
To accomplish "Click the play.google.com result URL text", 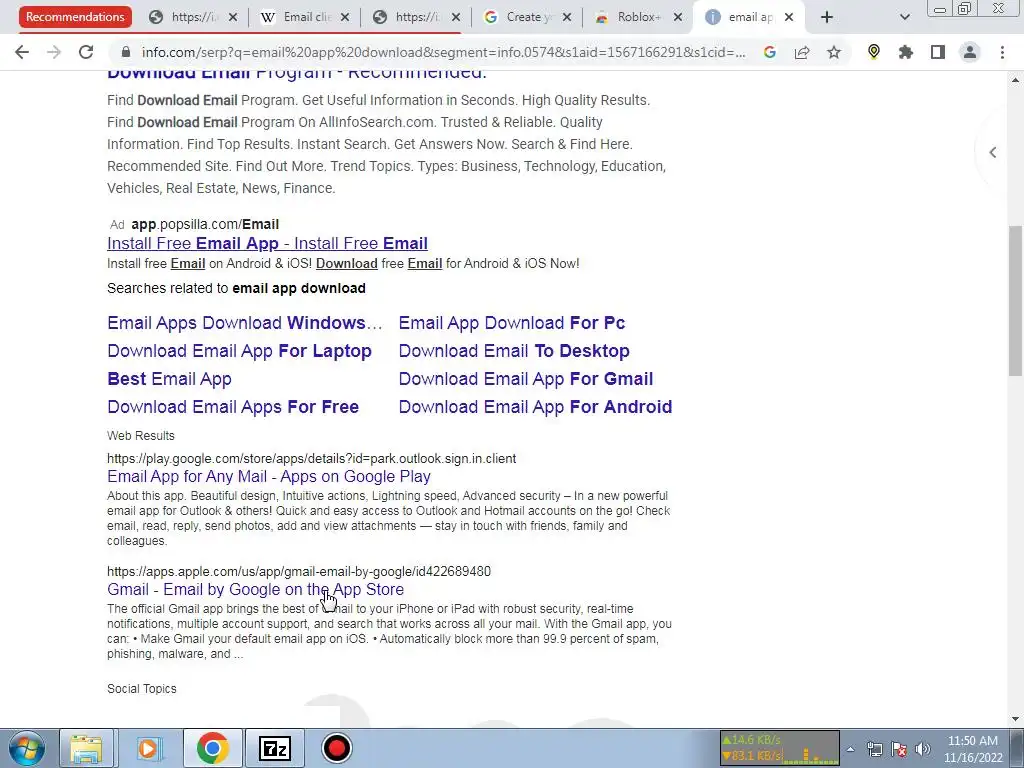I will coord(312,458).
